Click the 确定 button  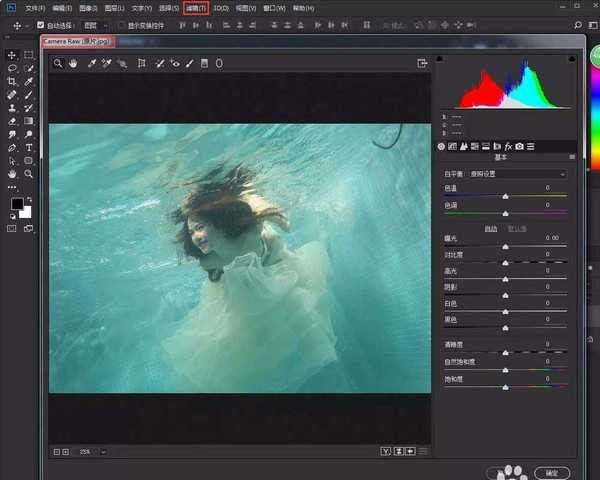(x=552, y=472)
